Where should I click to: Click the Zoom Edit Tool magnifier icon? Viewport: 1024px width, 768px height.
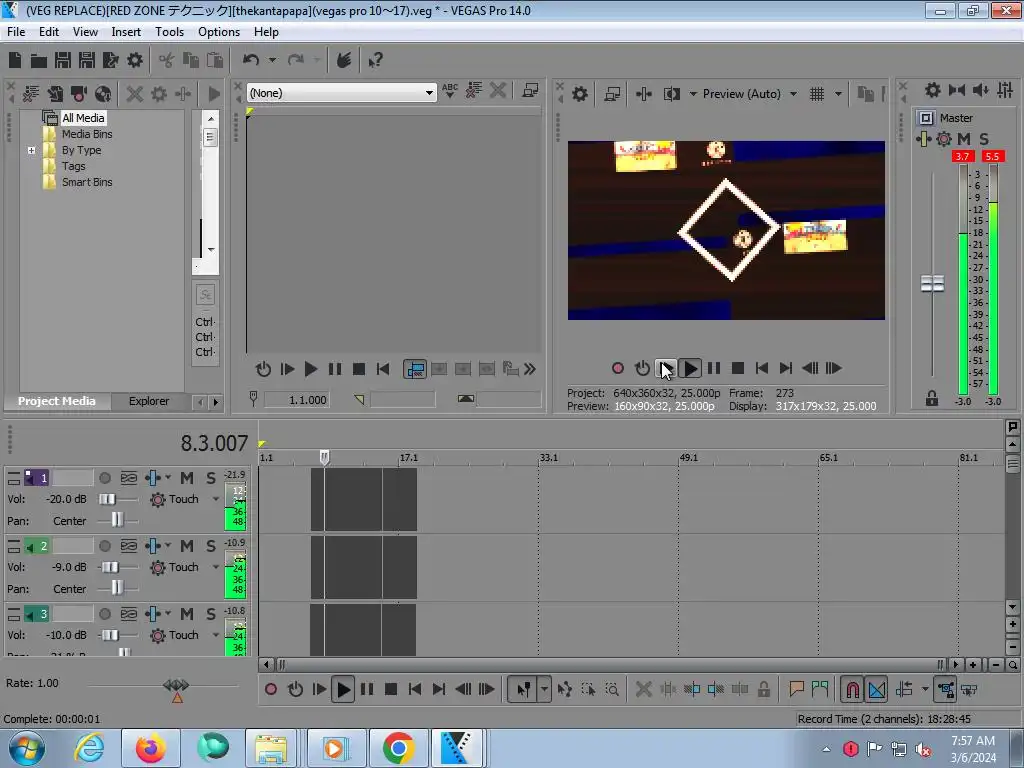point(612,689)
